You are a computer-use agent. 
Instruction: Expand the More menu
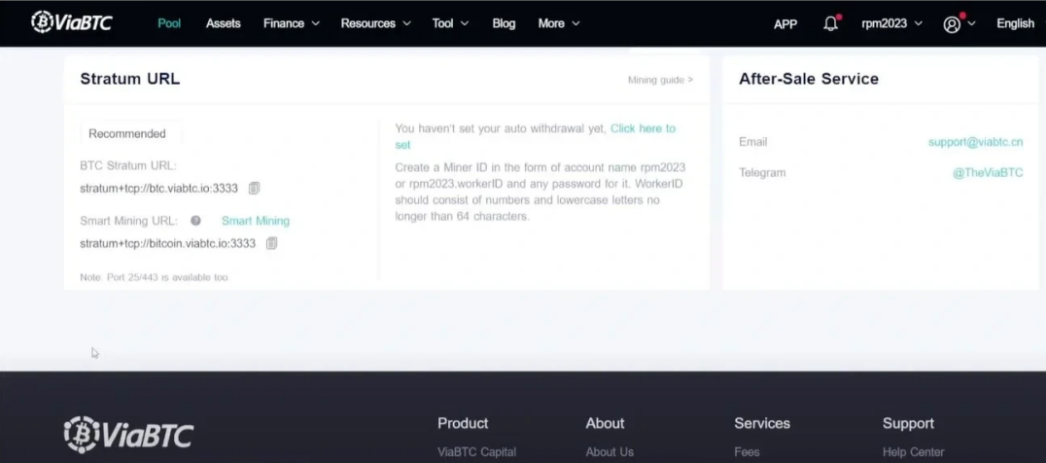click(558, 23)
